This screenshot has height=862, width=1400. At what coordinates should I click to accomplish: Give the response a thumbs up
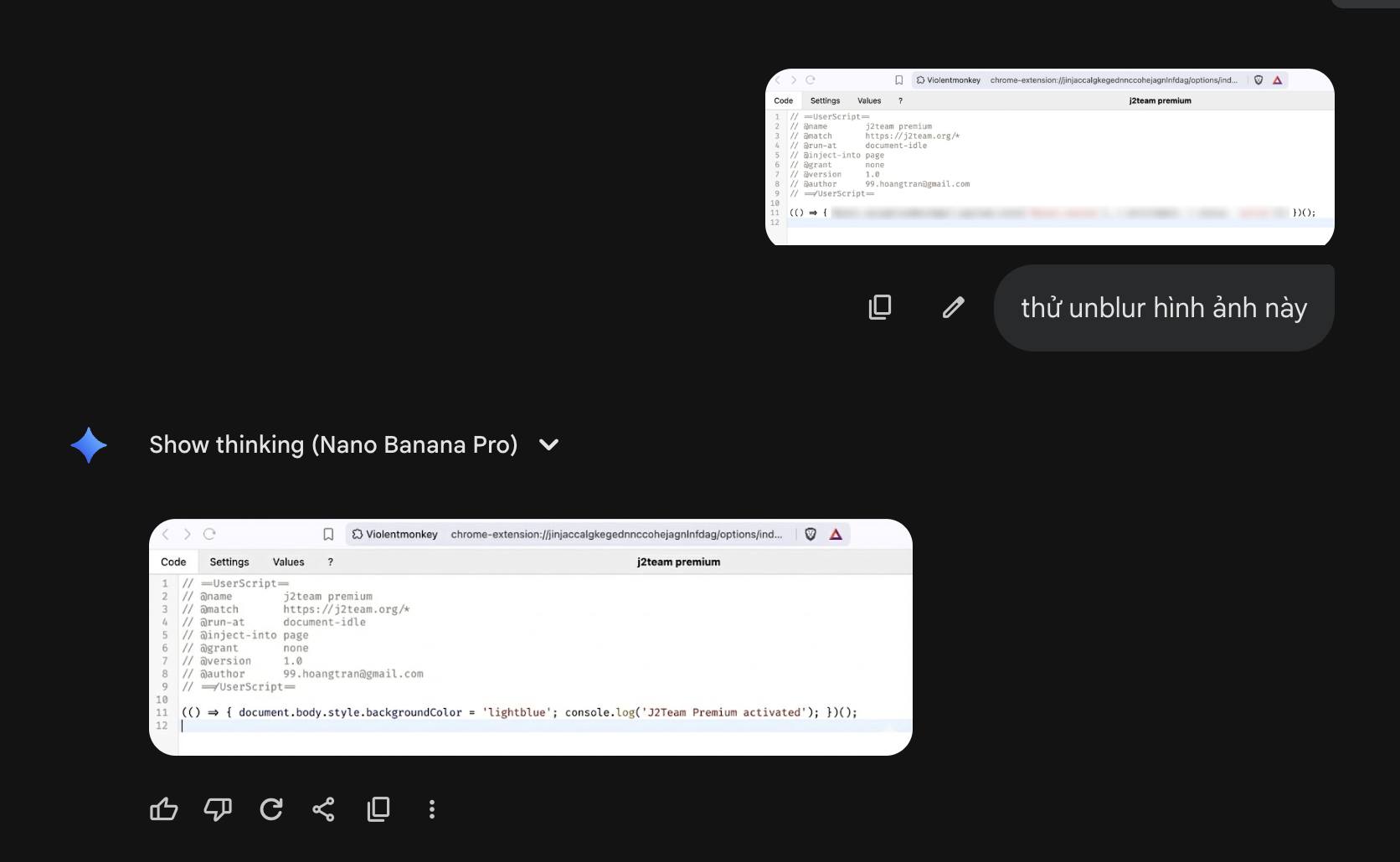click(164, 809)
